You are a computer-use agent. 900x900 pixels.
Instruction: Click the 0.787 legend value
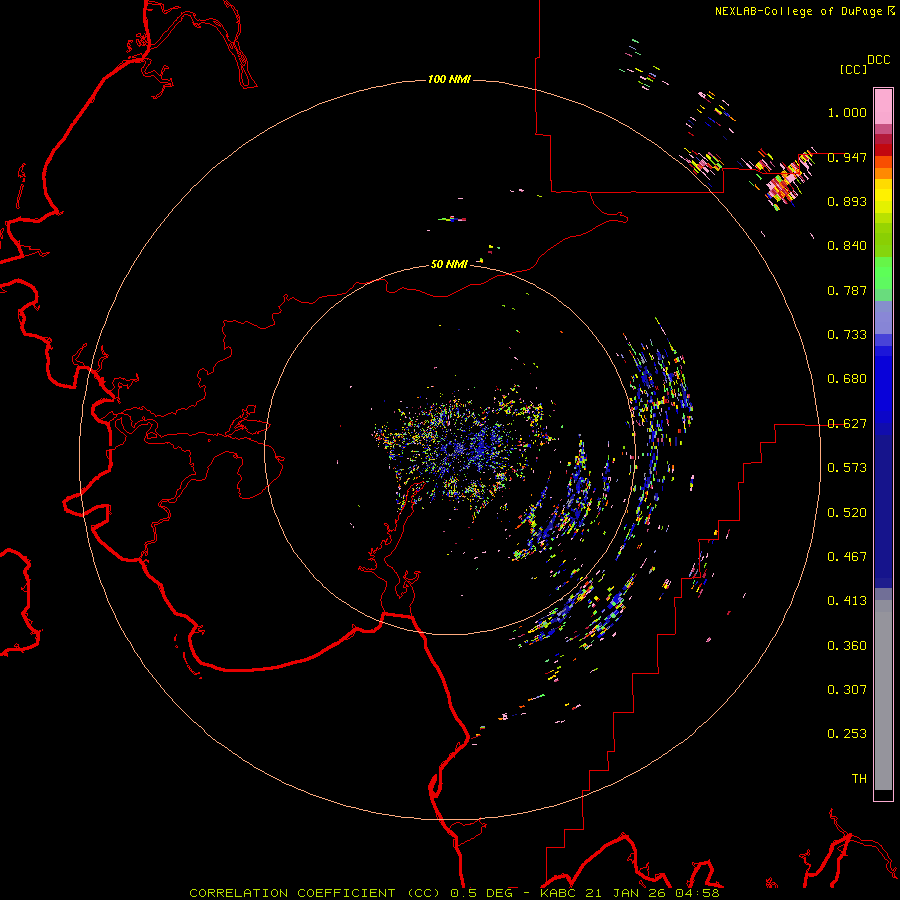pos(847,290)
